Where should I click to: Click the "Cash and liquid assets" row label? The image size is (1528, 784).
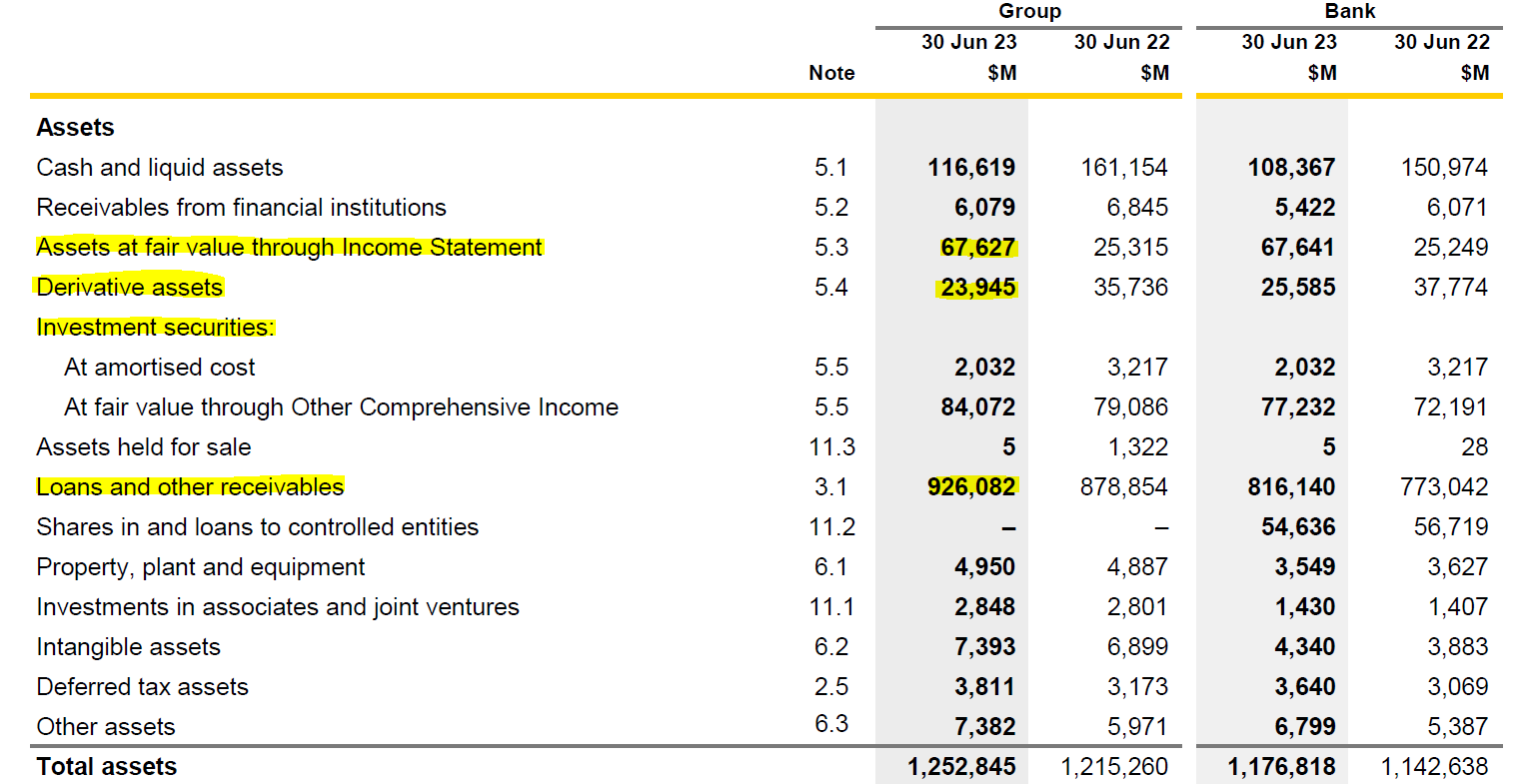point(160,168)
